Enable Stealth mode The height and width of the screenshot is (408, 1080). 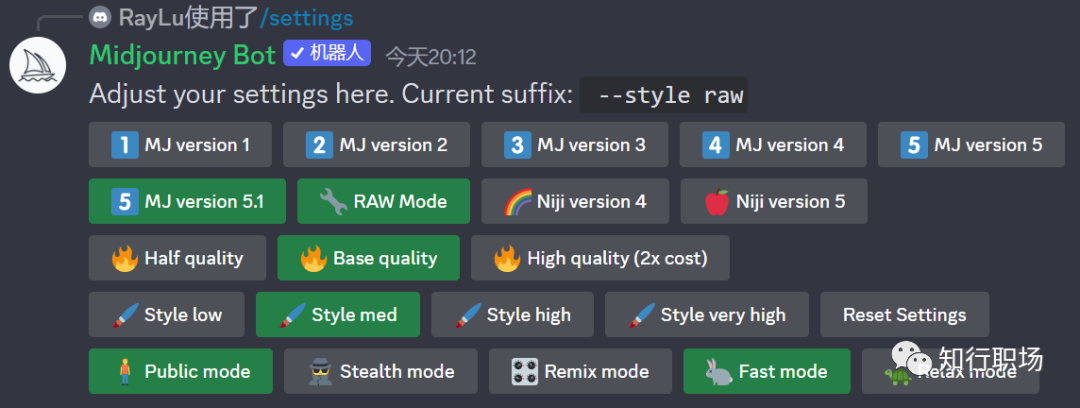coord(380,371)
